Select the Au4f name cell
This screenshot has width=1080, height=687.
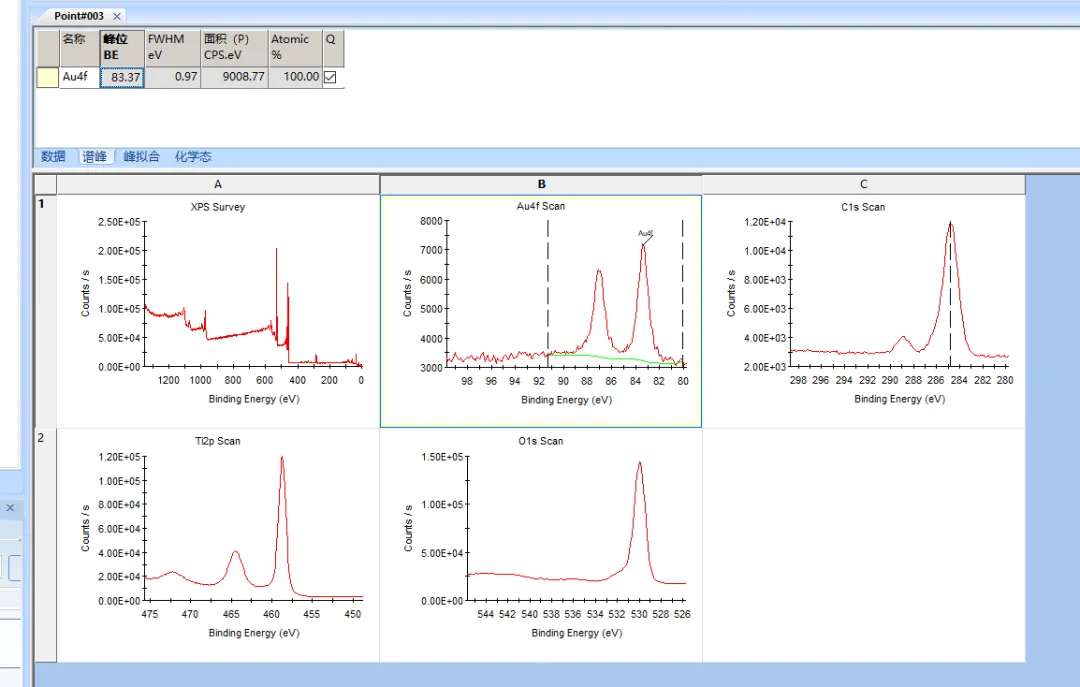coord(79,77)
